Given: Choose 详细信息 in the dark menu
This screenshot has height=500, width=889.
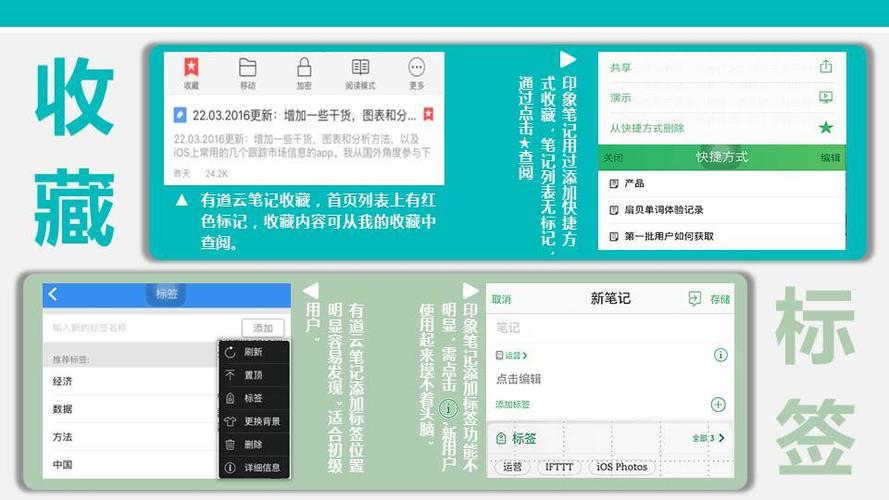Looking at the screenshot, I should coord(254,468).
